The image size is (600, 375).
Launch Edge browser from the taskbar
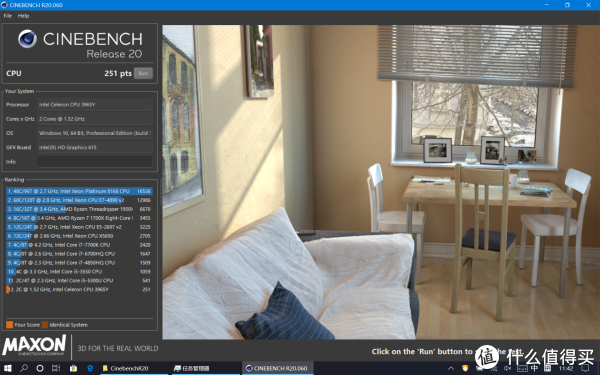90,368
